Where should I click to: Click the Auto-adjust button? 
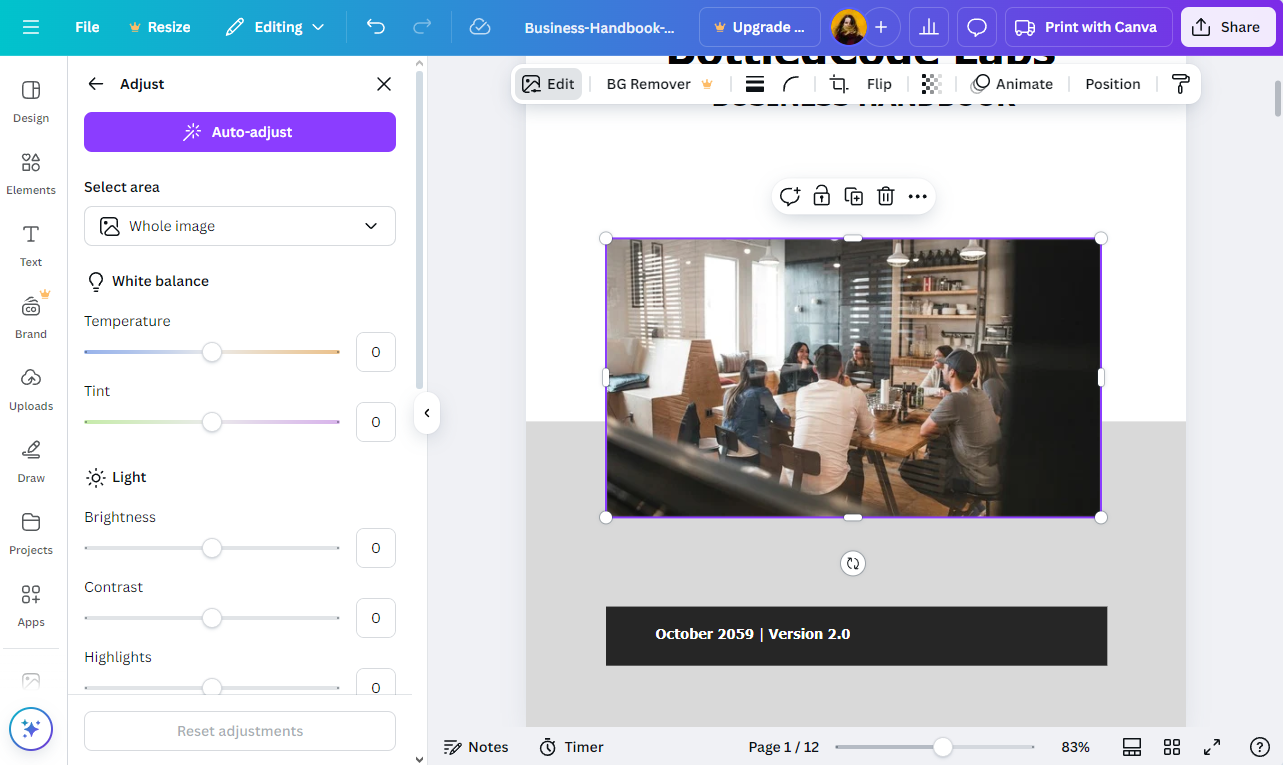point(240,132)
